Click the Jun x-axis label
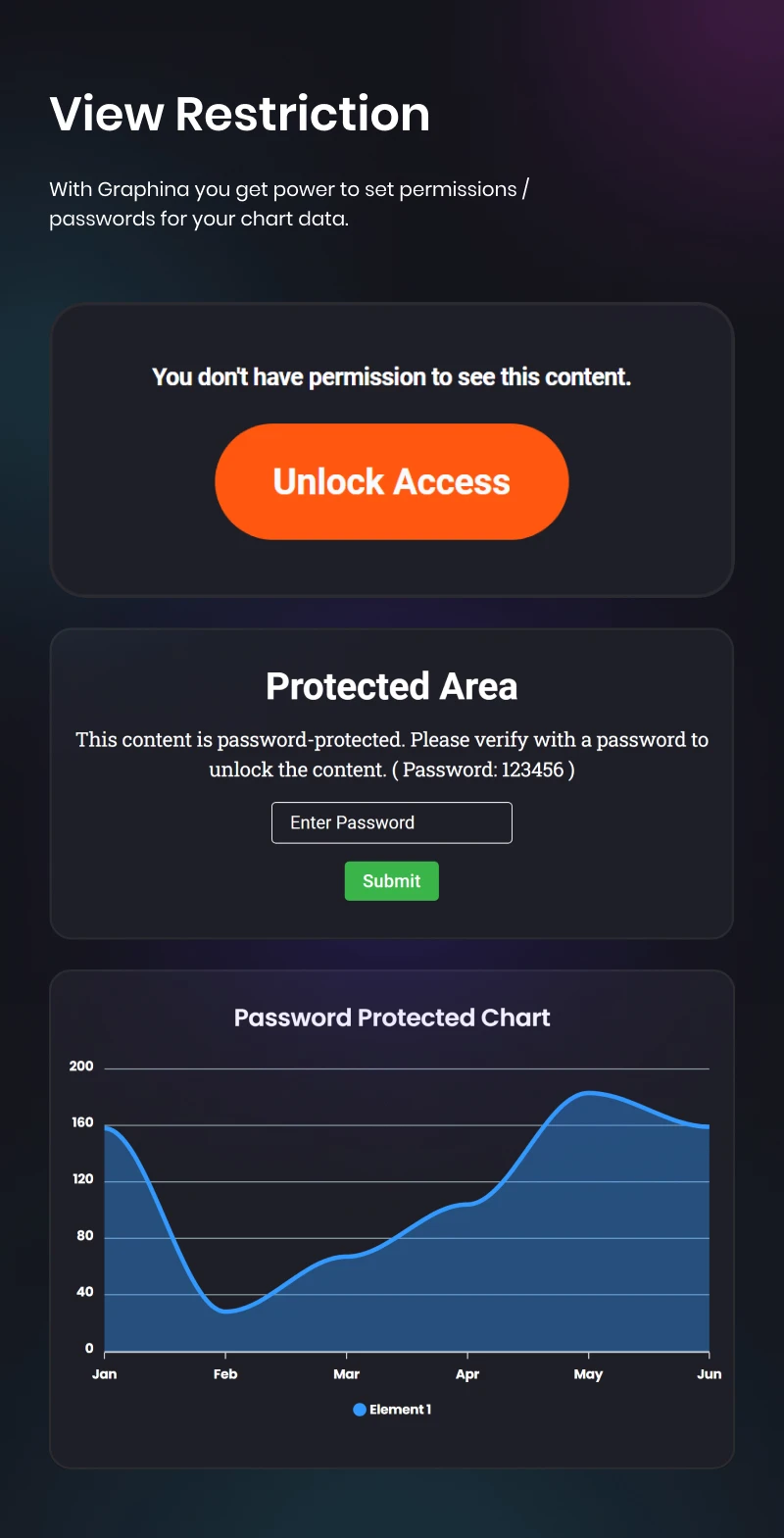Screen dimensions: 784x1538 (710, 1374)
